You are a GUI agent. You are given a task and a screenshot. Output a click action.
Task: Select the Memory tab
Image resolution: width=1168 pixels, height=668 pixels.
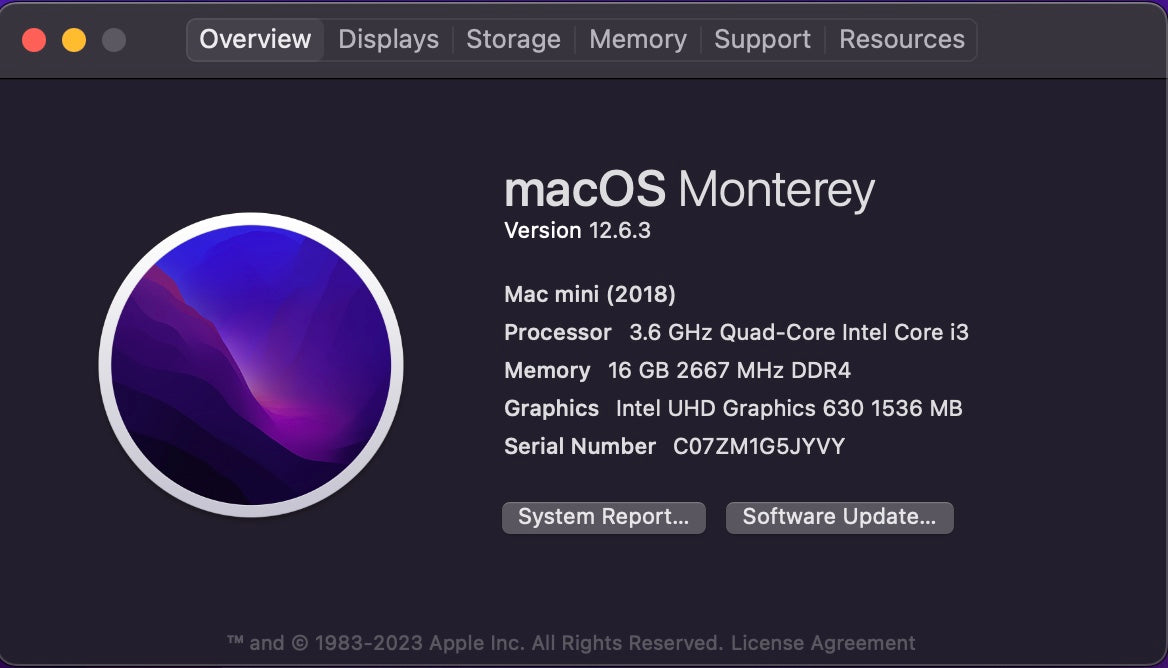(x=638, y=39)
